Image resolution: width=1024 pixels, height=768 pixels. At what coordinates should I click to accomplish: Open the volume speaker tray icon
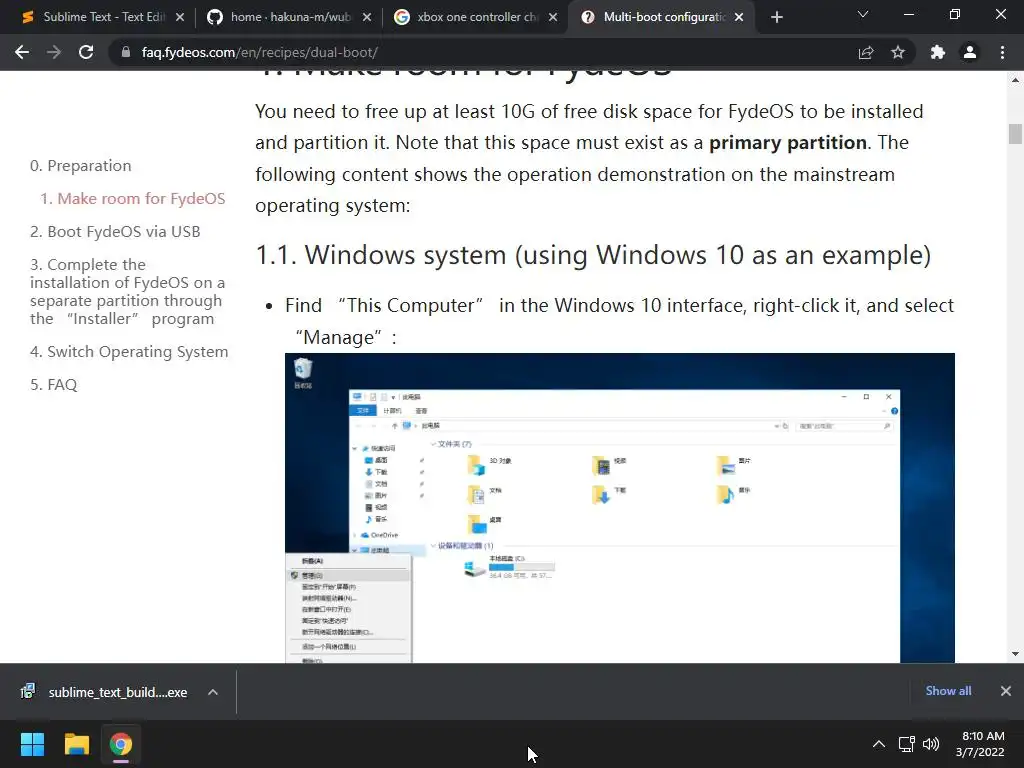coord(931,744)
